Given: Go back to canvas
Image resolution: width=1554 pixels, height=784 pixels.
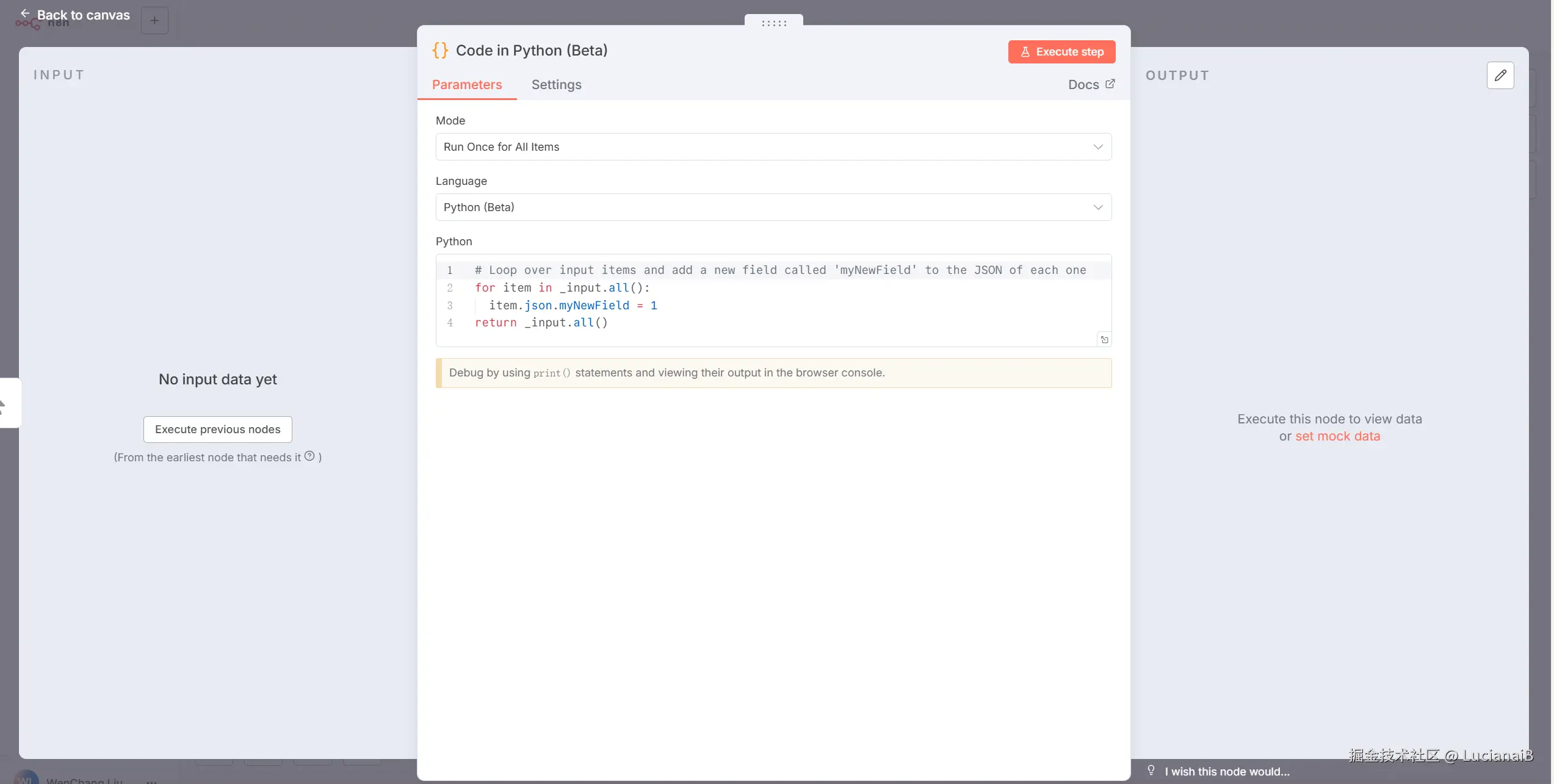Looking at the screenshot, I should (x=83, y=15).
